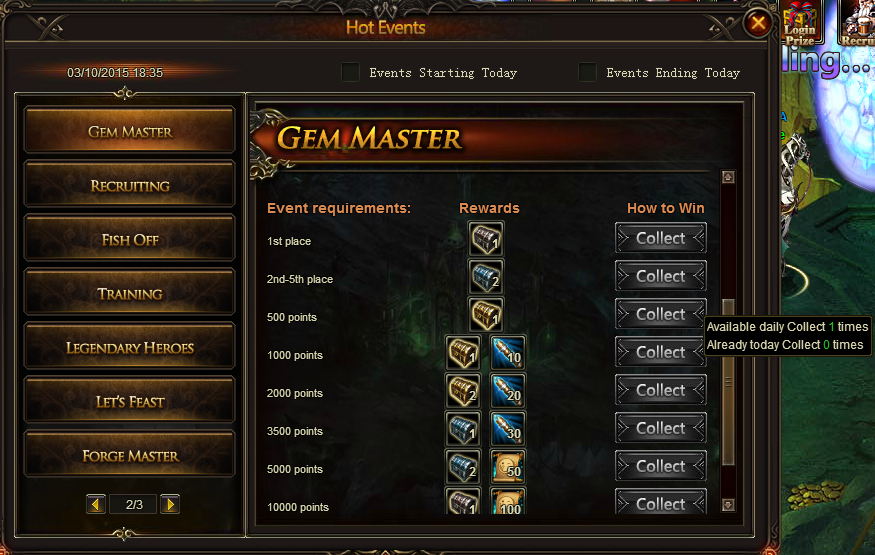Collect the 1st place reward
The image size is (875, 555).
661,239
